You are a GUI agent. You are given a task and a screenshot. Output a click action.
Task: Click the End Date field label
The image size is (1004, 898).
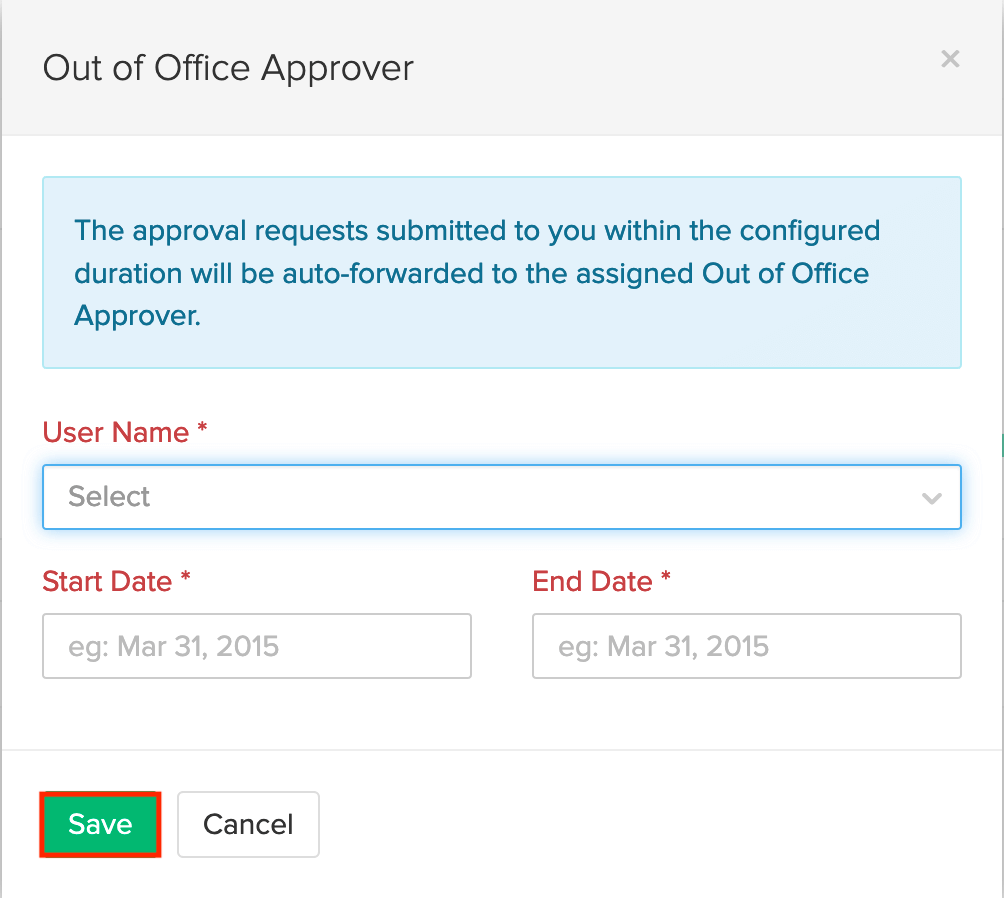coord(592,582)
